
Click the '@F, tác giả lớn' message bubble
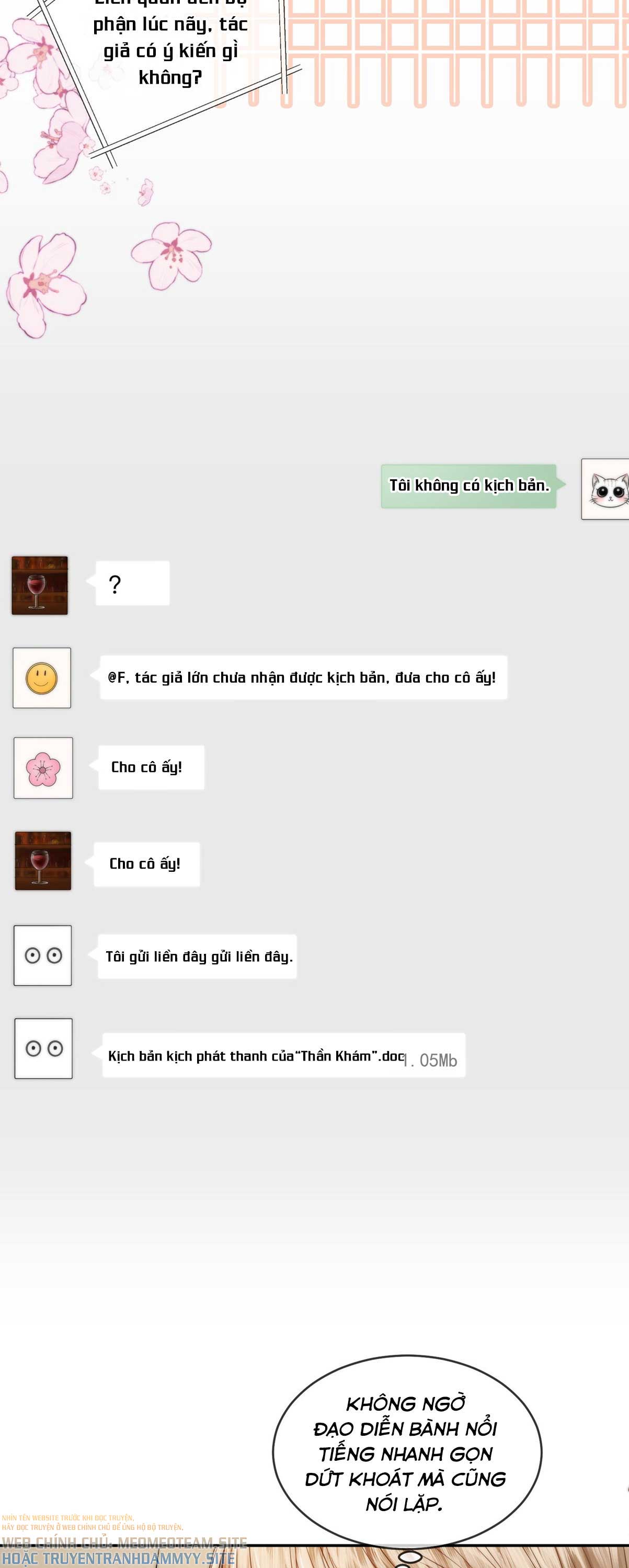click(x=303, y=677)
